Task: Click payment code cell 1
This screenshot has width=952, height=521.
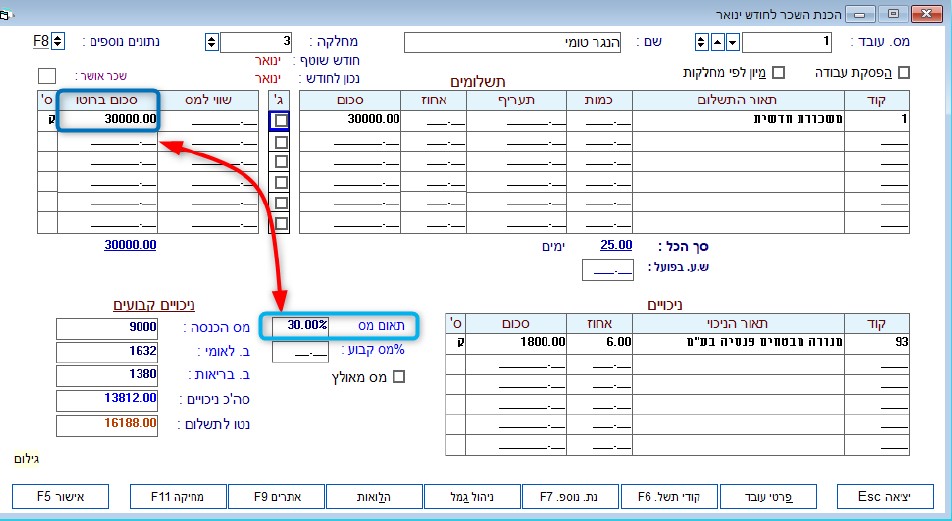Action: tap(877, 120)
